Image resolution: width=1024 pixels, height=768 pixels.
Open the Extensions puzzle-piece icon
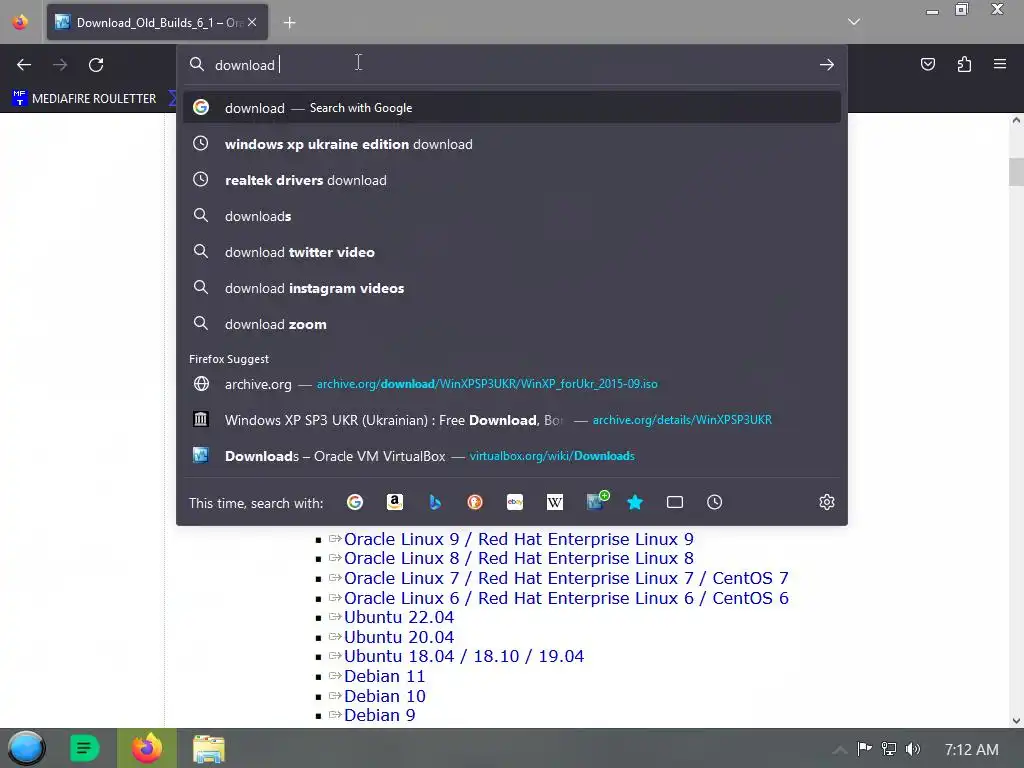[964, 64]
